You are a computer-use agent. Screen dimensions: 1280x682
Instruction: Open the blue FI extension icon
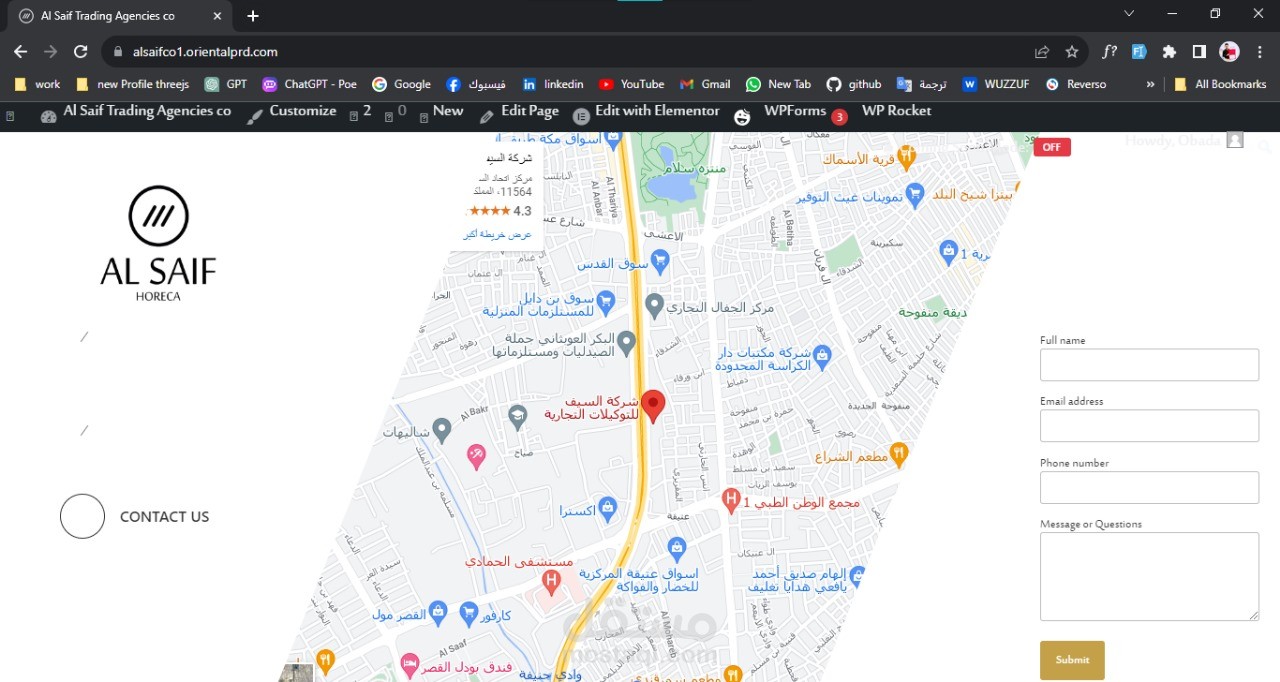pyautogui.click(x=1139, y=52)
